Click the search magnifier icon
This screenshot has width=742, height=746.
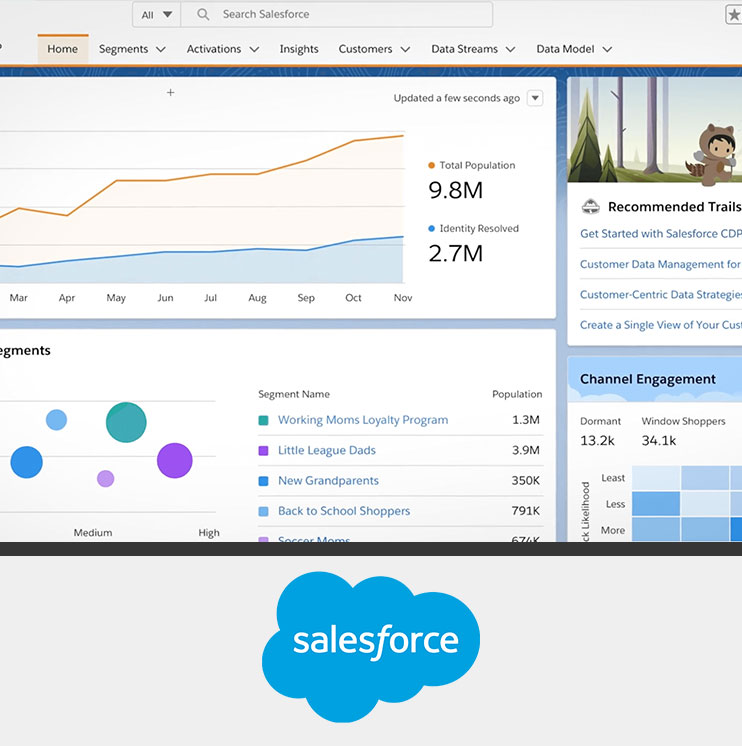(x=203, y=15)
